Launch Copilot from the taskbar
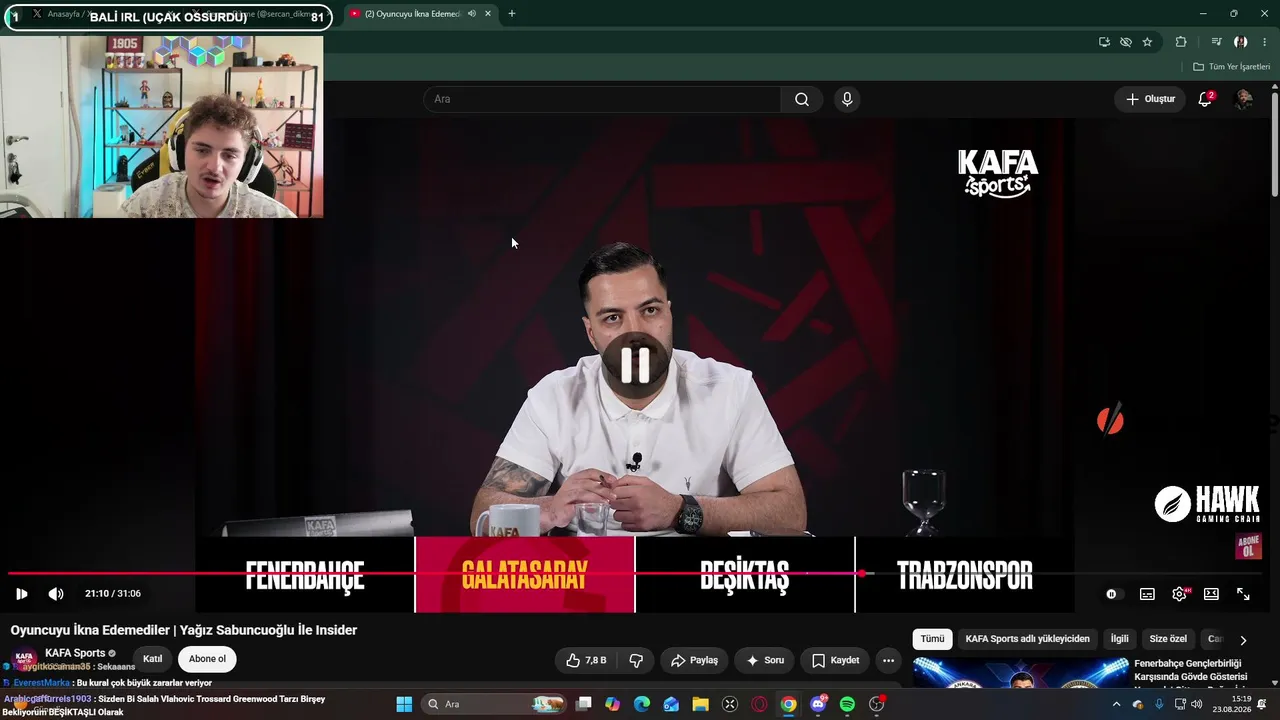Viewport: 1280px width, 720px height. coord(613,704)
